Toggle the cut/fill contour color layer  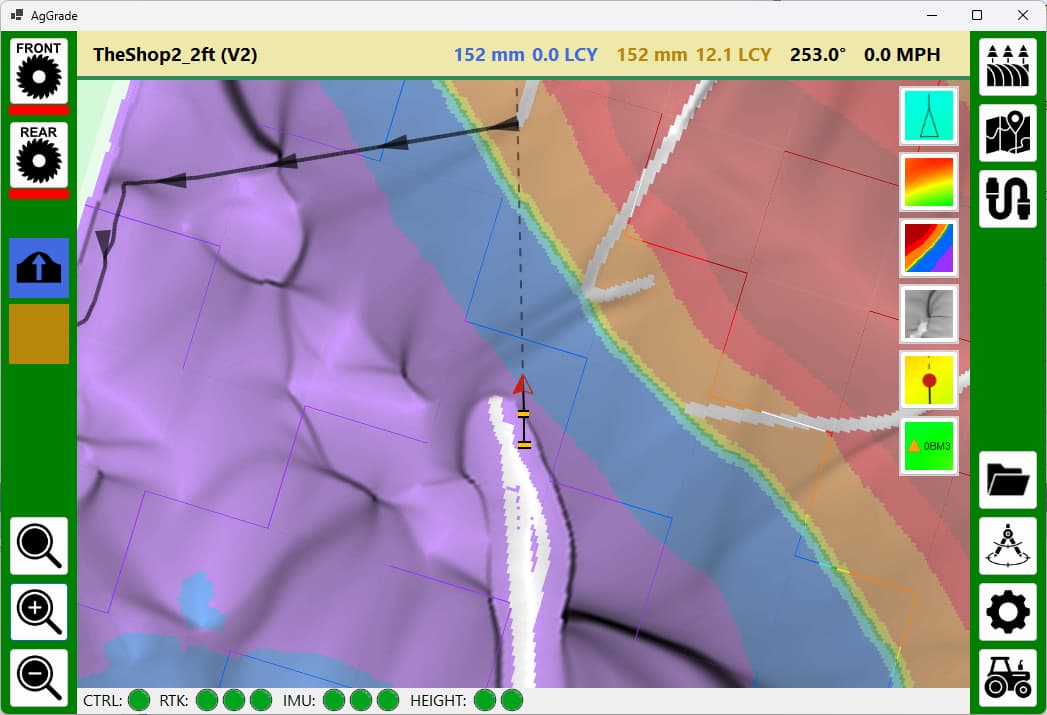pyautogui.click(x=929, y=248)
